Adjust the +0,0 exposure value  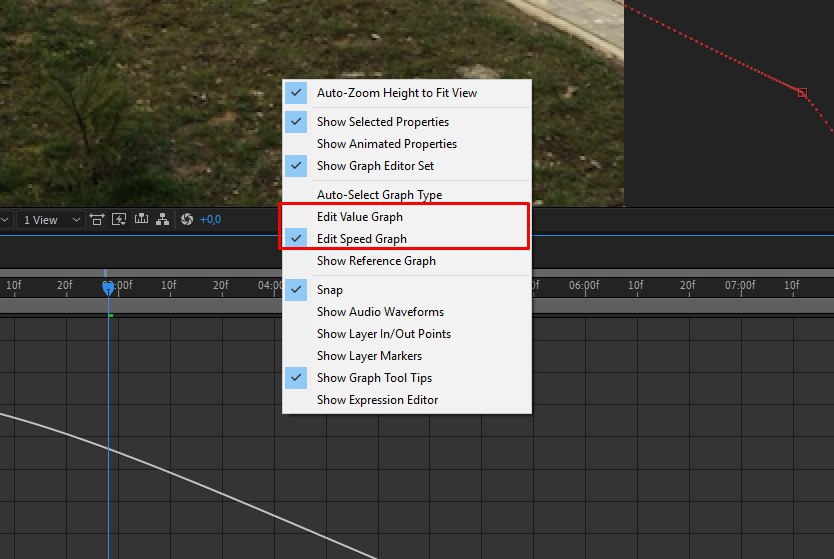pyautogui.click(x=210, y=220)
